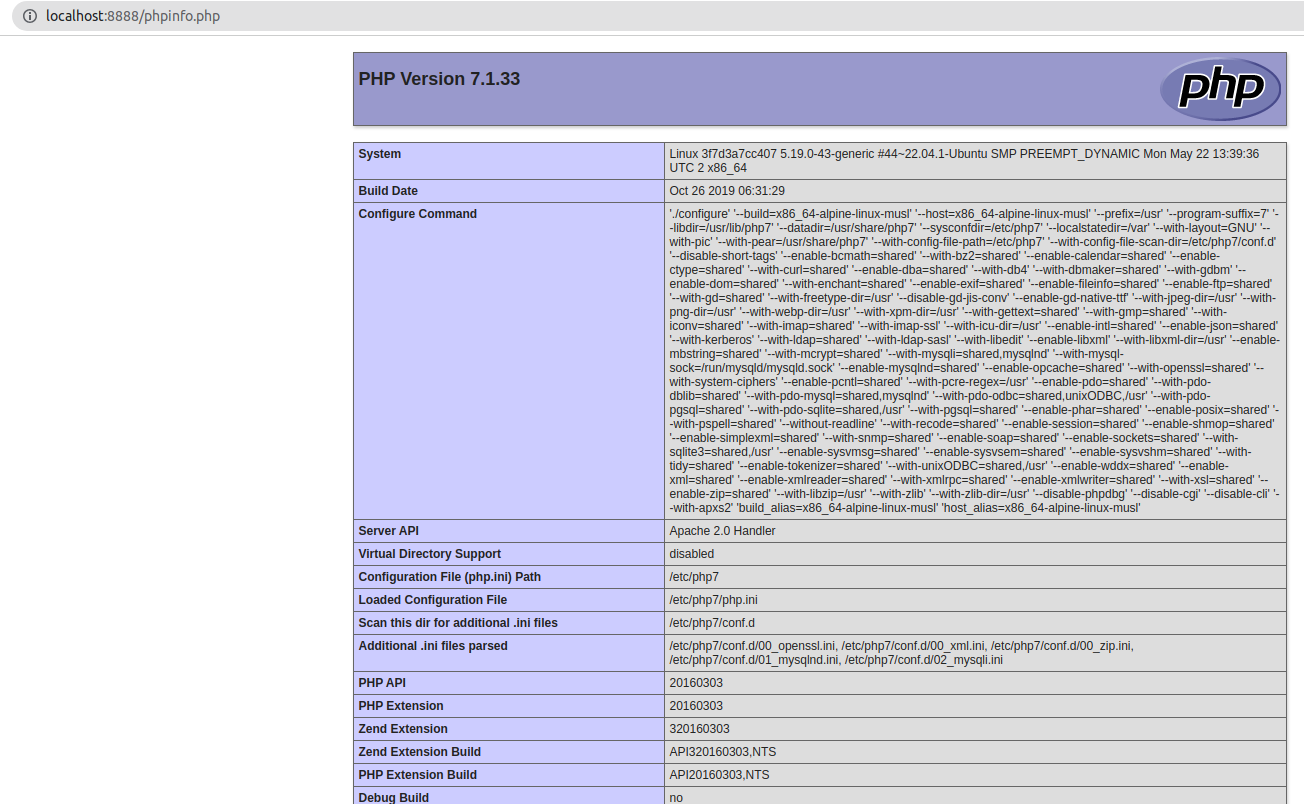The height and width of the screenshot is (804, 1304).
Task: Click the Build Date label
Action: (x=388, y=191)
